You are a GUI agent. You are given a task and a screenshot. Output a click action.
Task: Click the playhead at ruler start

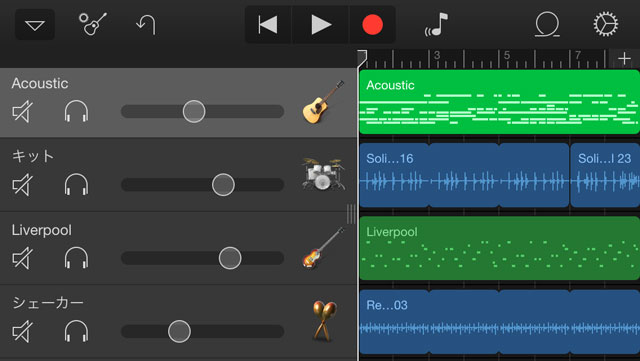pos(362,58)
